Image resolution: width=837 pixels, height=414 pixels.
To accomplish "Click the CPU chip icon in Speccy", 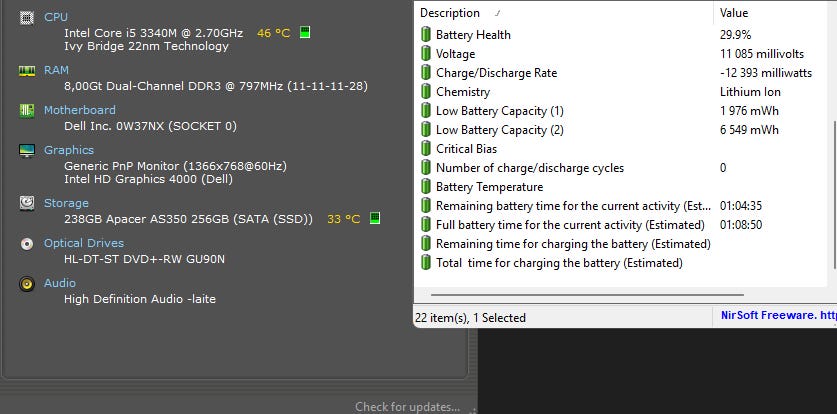I will pyautogui.click(x=27, y=18).
